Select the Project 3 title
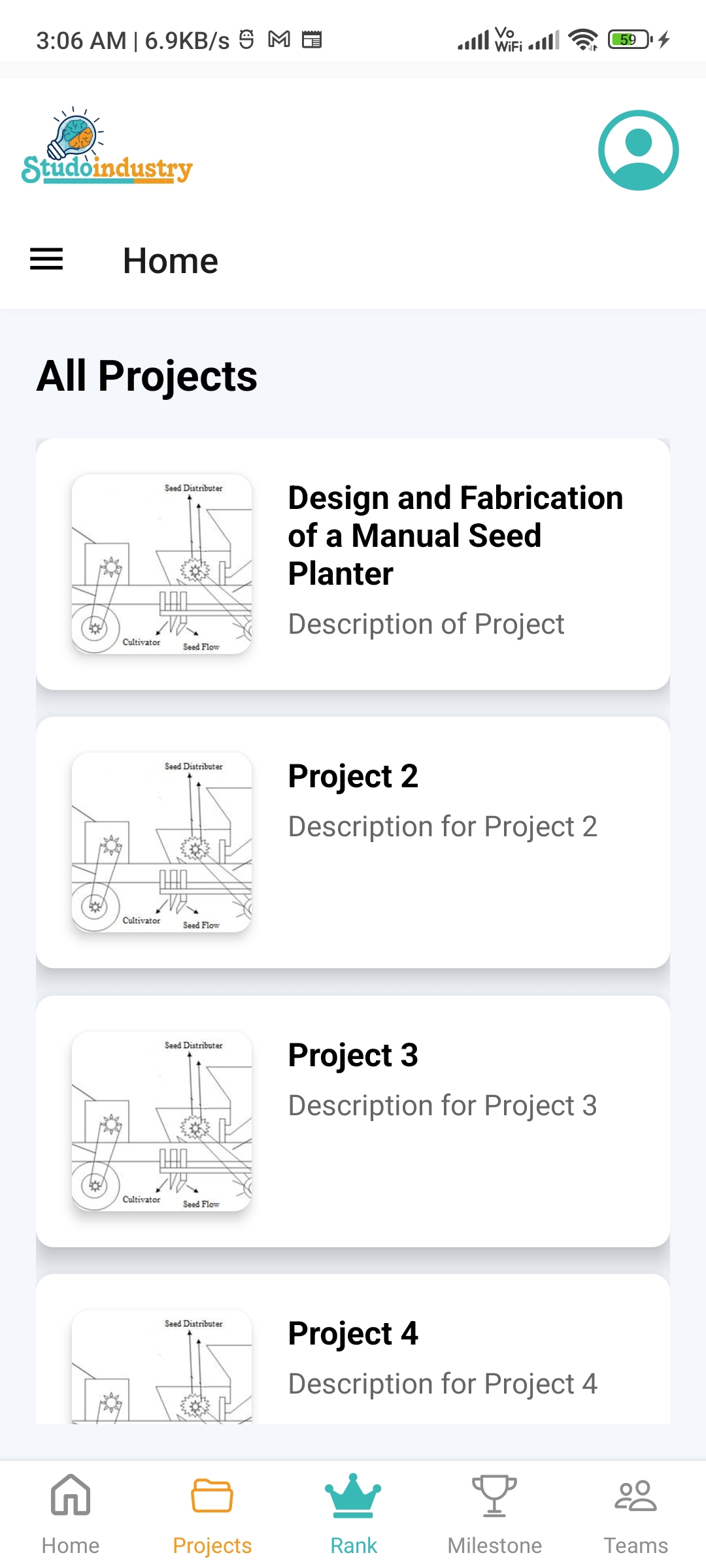This screenshot has height=1568, width=706. [353, 1055]
